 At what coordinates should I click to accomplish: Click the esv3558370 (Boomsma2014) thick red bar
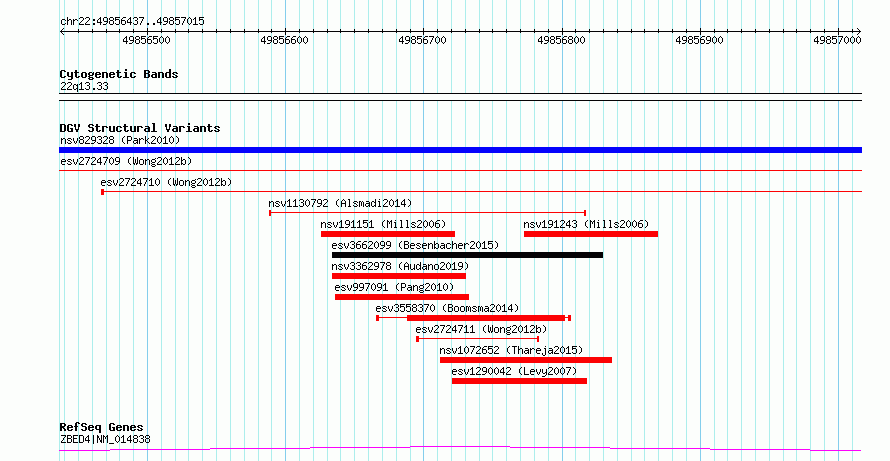point(486,318)
